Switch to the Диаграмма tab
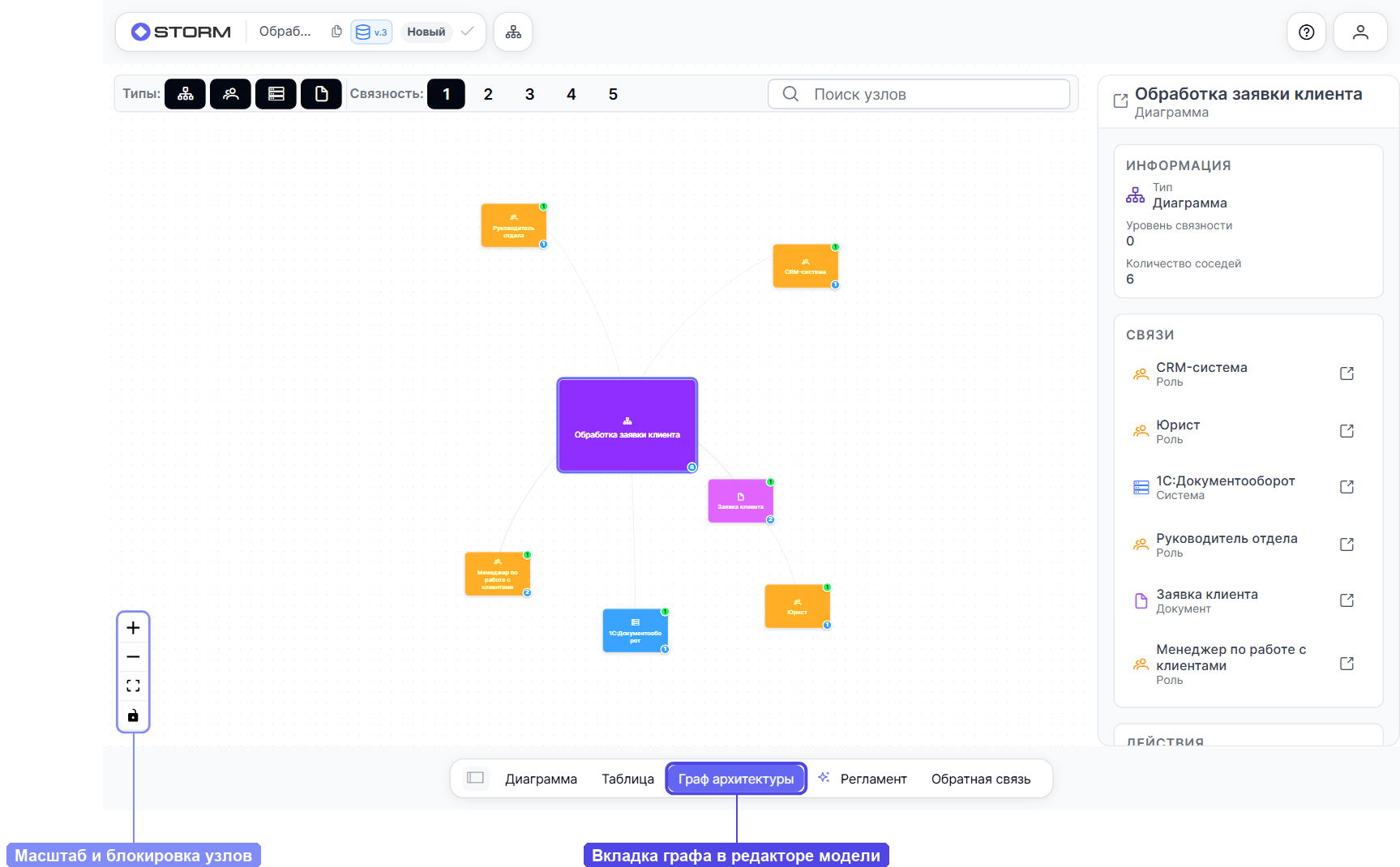This screenshot has height=867, width=1400. (x=541, y=779)
